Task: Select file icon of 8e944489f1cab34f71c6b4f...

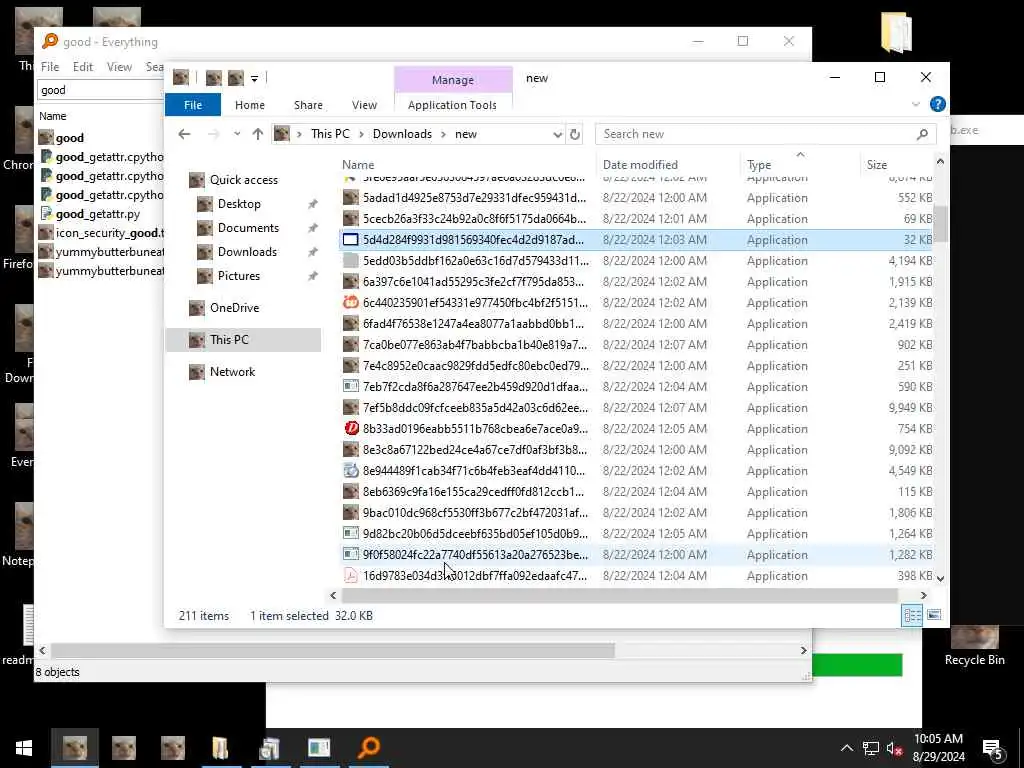Action: click(351, 471)
